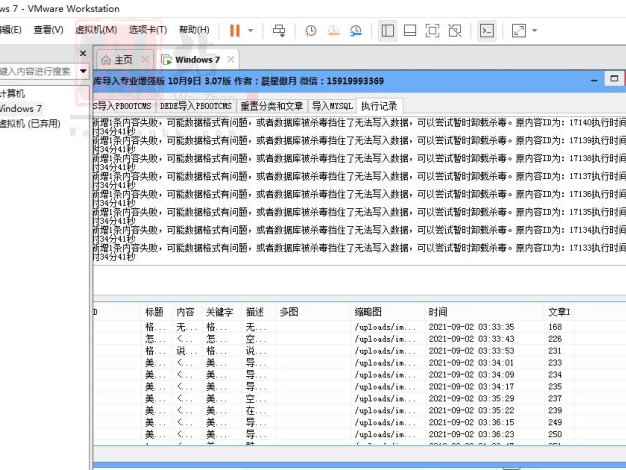Screen dimensions: 626x470
Task: Select the row with time 03:35:29
Action: pos(359,399)
